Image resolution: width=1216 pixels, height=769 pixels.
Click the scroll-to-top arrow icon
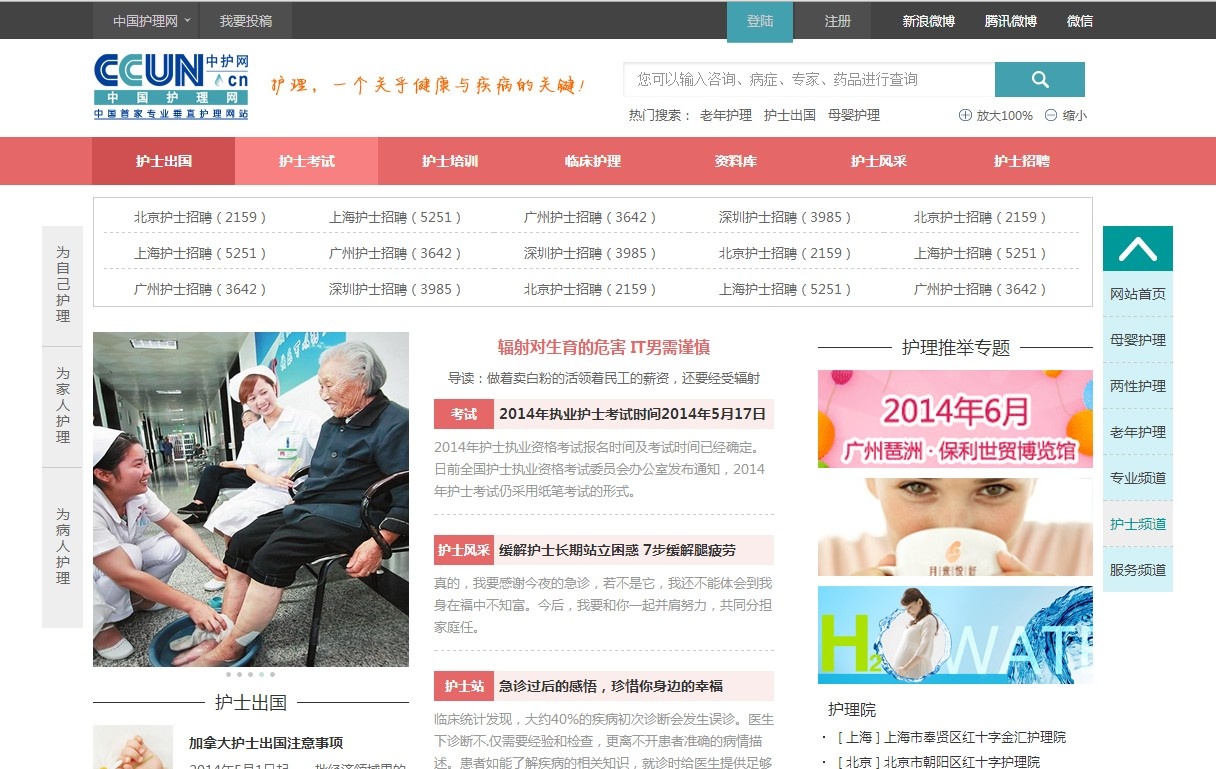click(x=1137, y=248)
